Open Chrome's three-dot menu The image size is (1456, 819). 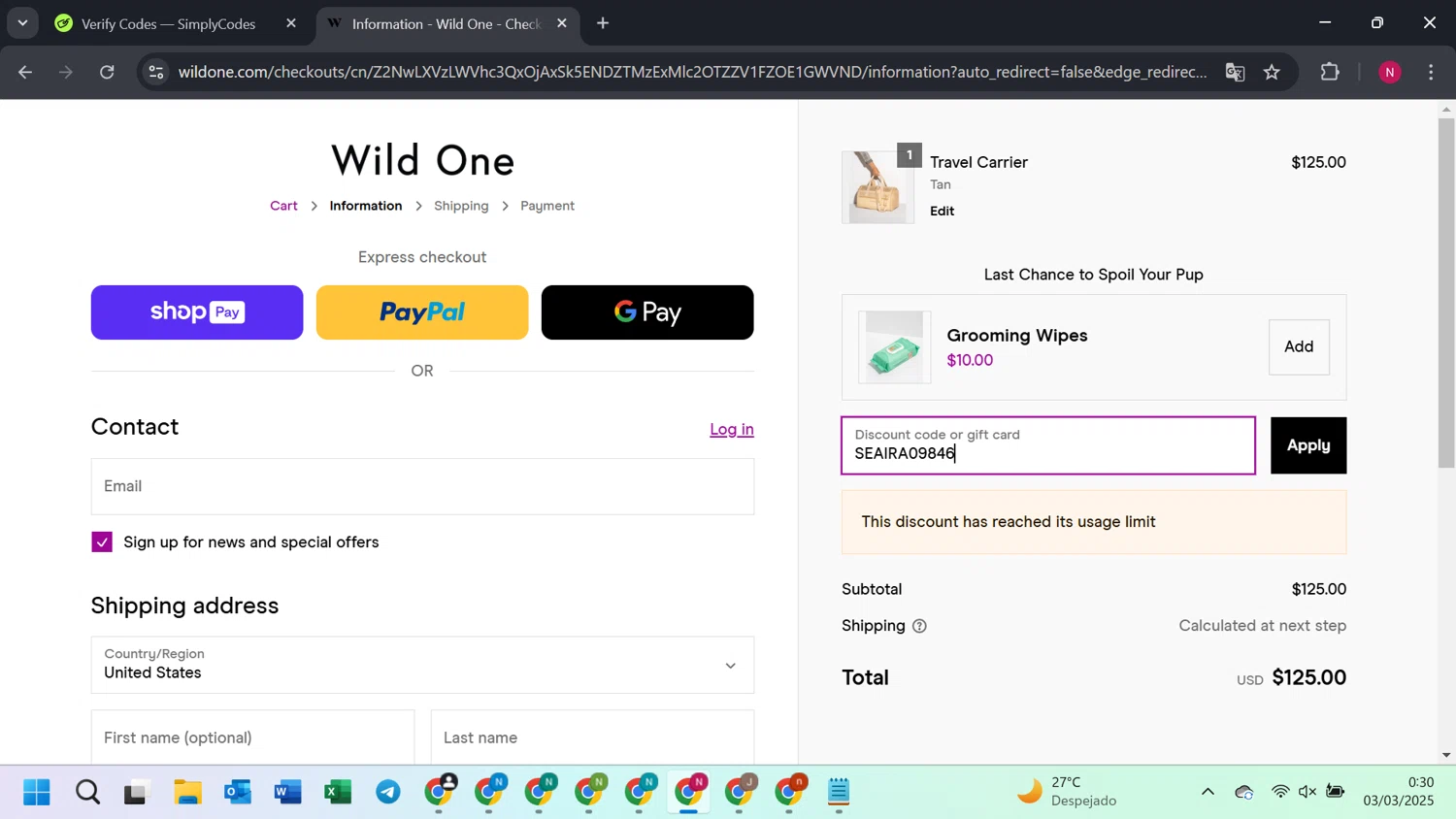[1431, 72]
